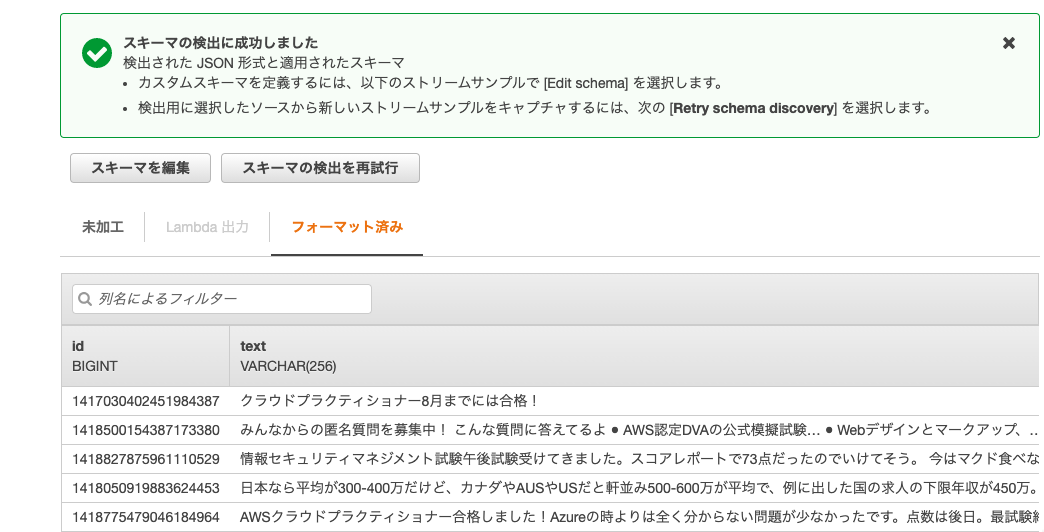Click the green success checkmark icon
The image size is (1044, 532).
97,53
